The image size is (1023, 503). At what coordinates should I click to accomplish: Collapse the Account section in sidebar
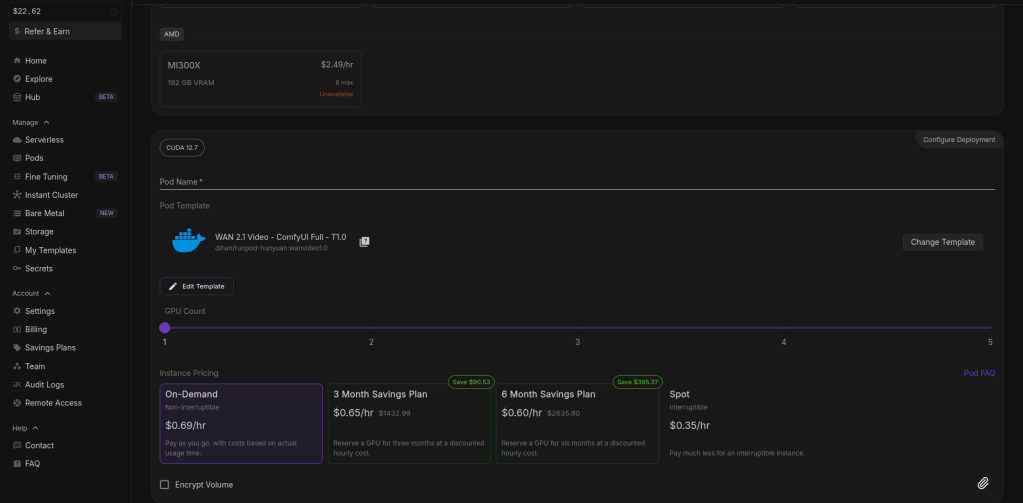click(47, 293)
